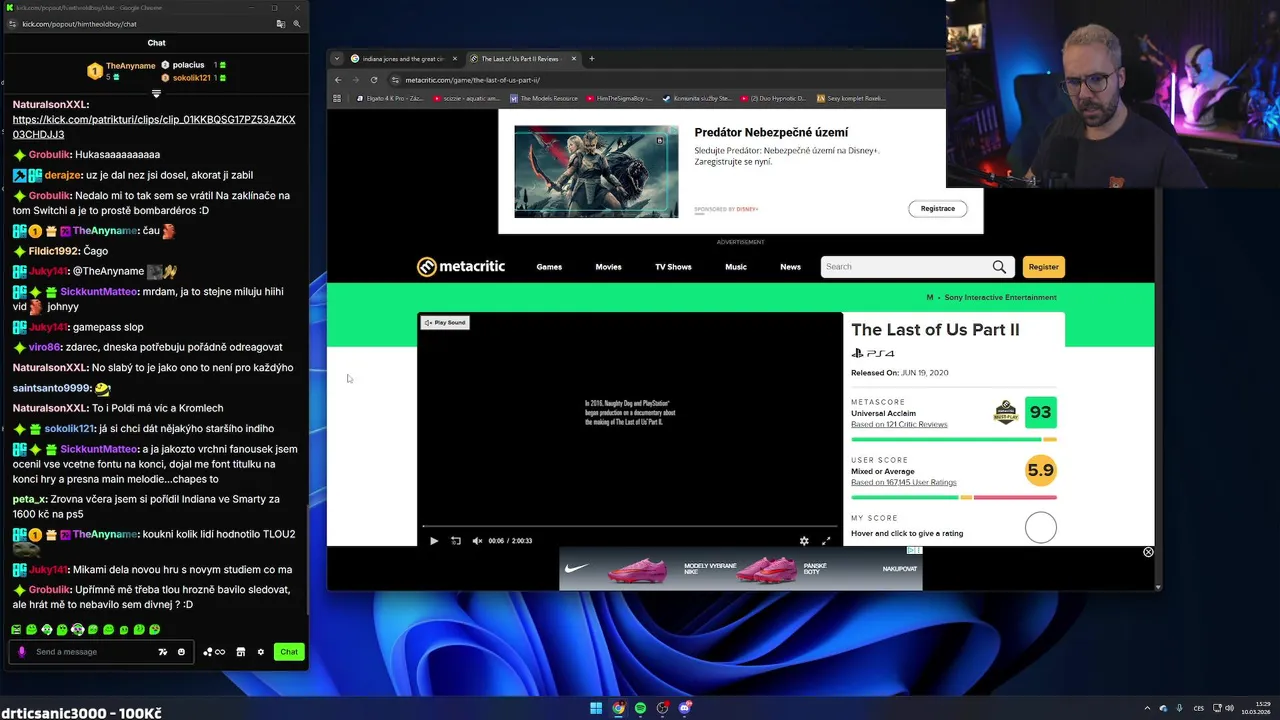
Task: Open the News menu item
Action: [x=790, y=267]
